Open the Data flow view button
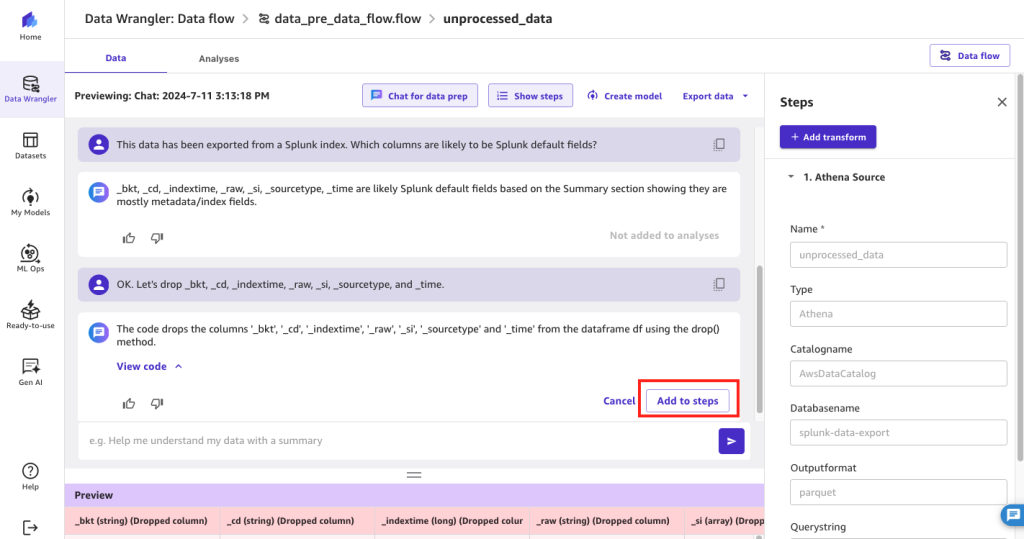 (x=970, y=56)
